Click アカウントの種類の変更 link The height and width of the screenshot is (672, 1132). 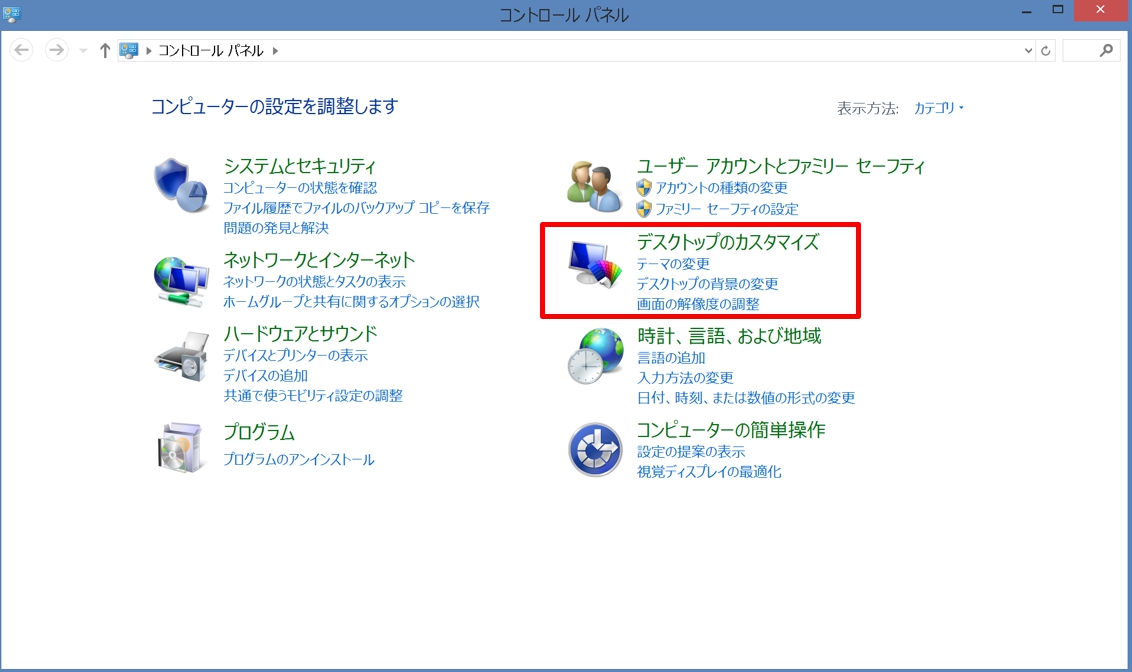point(721,188)
